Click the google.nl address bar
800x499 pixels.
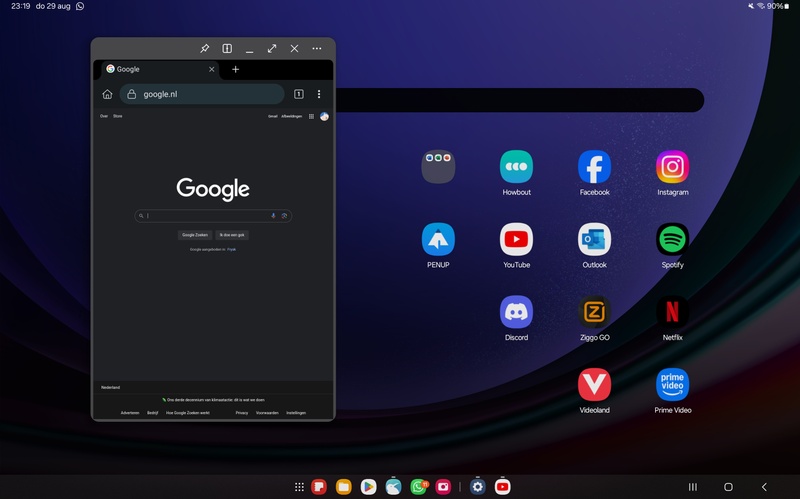202,94
